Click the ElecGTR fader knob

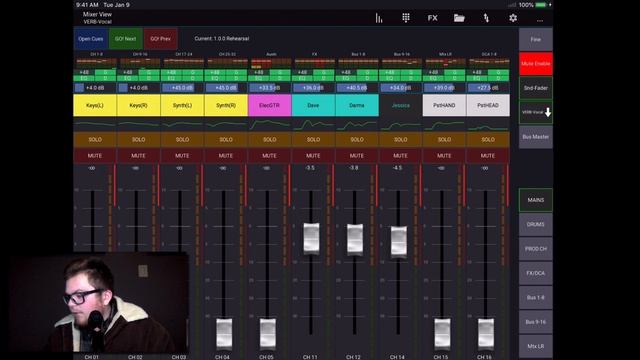[x=268, y=334]
